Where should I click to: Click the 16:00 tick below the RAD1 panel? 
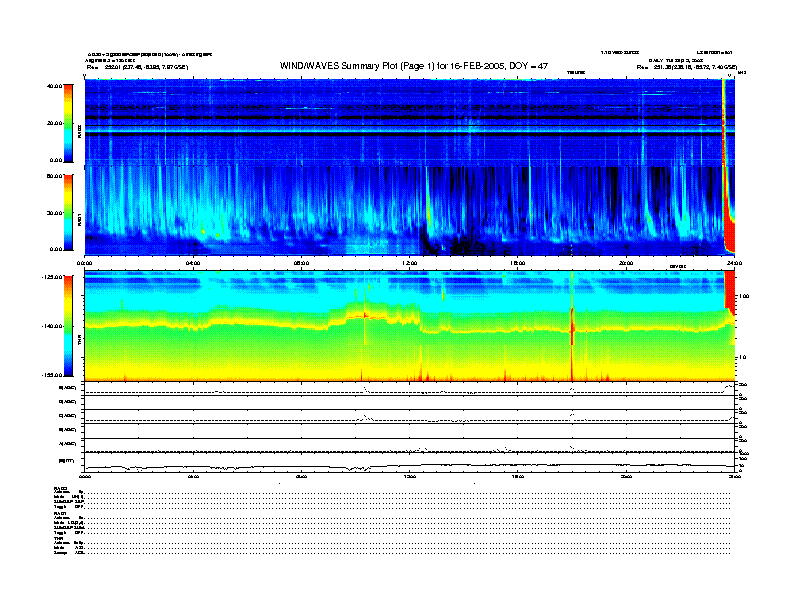point(518,263)
